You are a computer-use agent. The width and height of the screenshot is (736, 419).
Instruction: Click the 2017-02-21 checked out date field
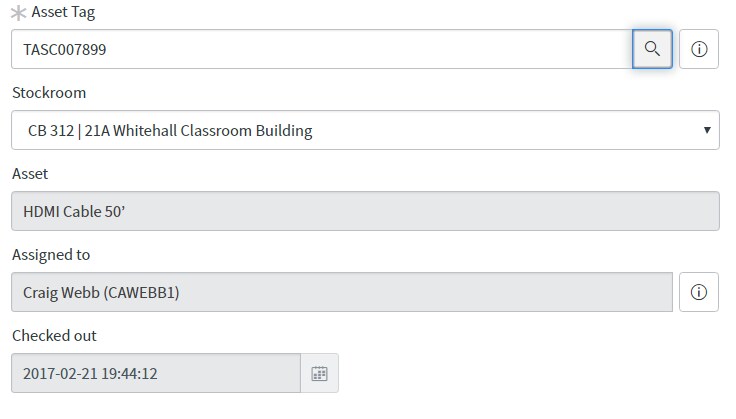click(x=156, y=373)
